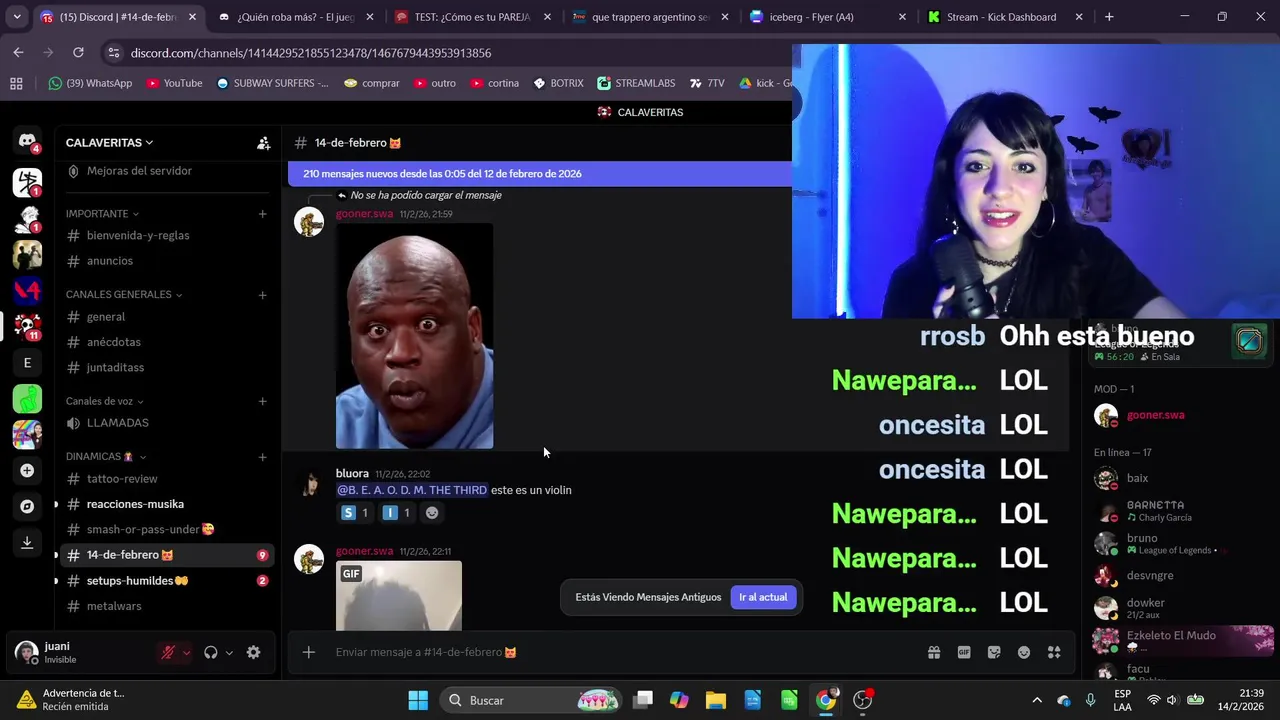Open Discover servers compass icon
This screenshot has width=1280, height=720.
point(27,506)
